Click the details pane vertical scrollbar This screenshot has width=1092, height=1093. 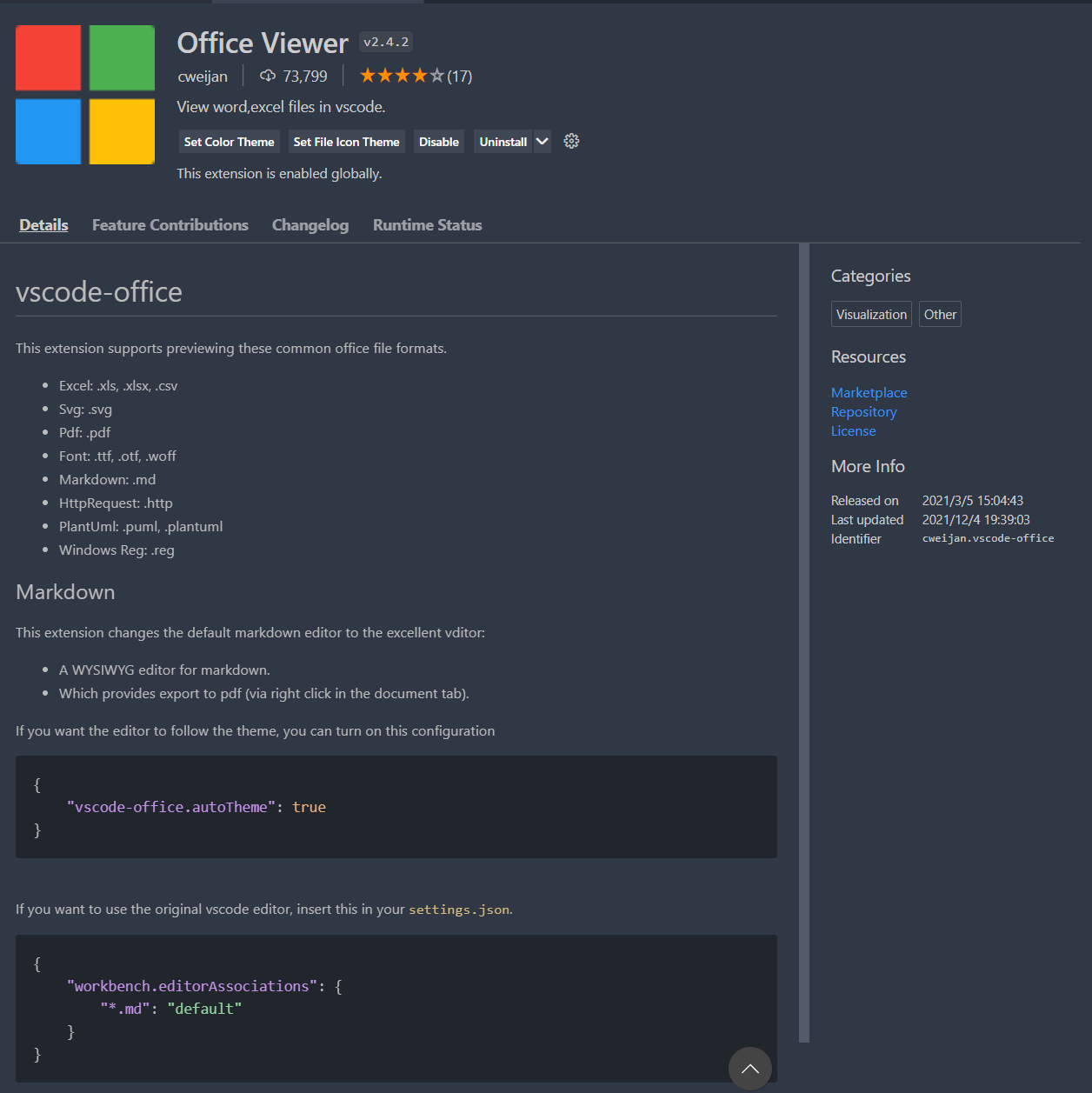click(x=804, y=643)
